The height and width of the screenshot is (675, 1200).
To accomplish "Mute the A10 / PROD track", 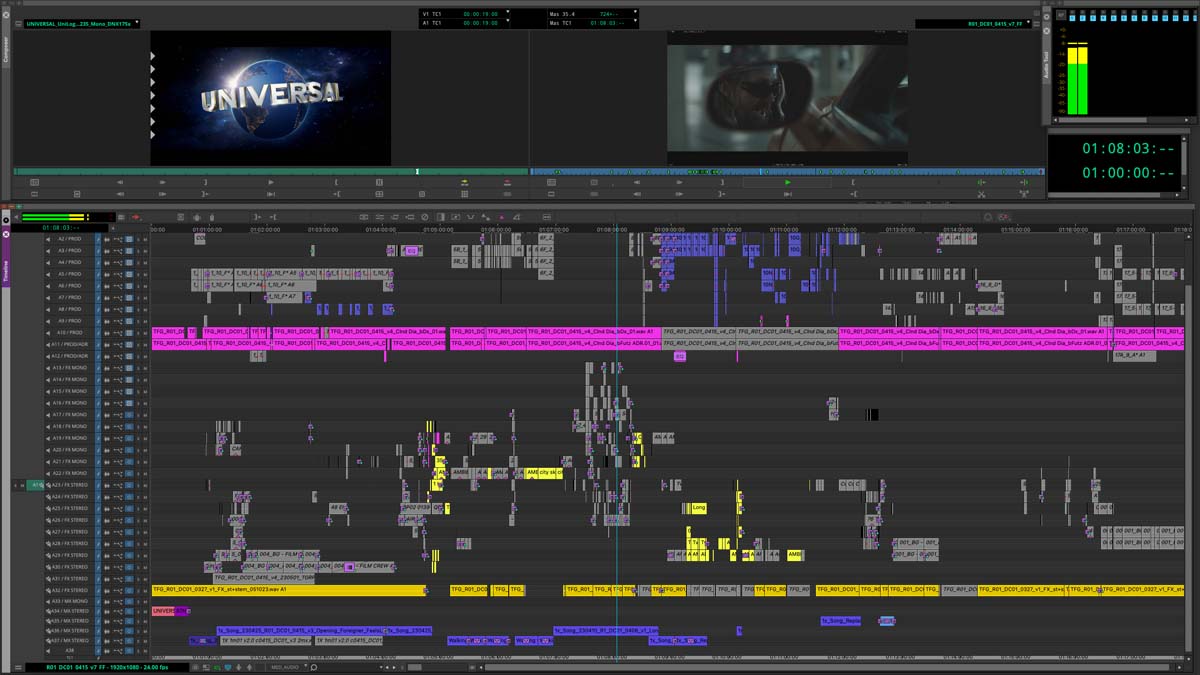I will coord(145,332).
